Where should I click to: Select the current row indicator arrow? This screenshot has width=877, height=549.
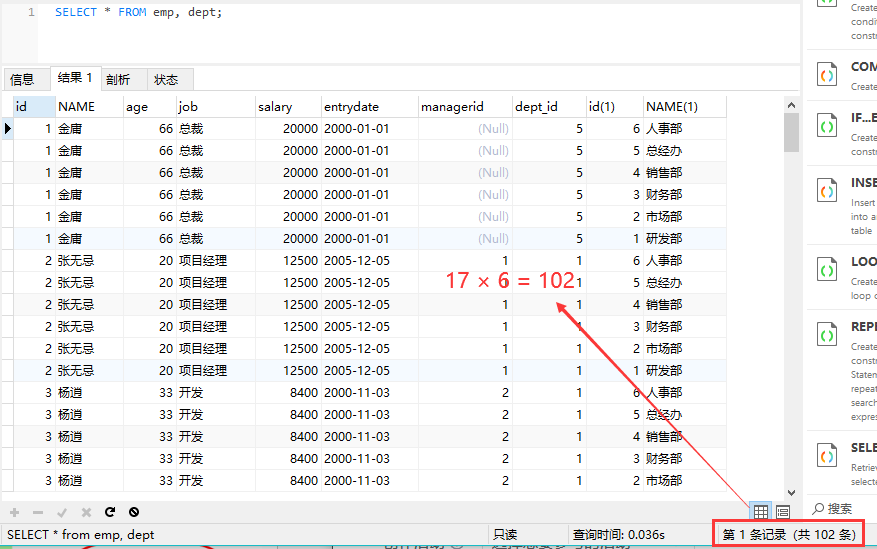click(x=8, y=129)
